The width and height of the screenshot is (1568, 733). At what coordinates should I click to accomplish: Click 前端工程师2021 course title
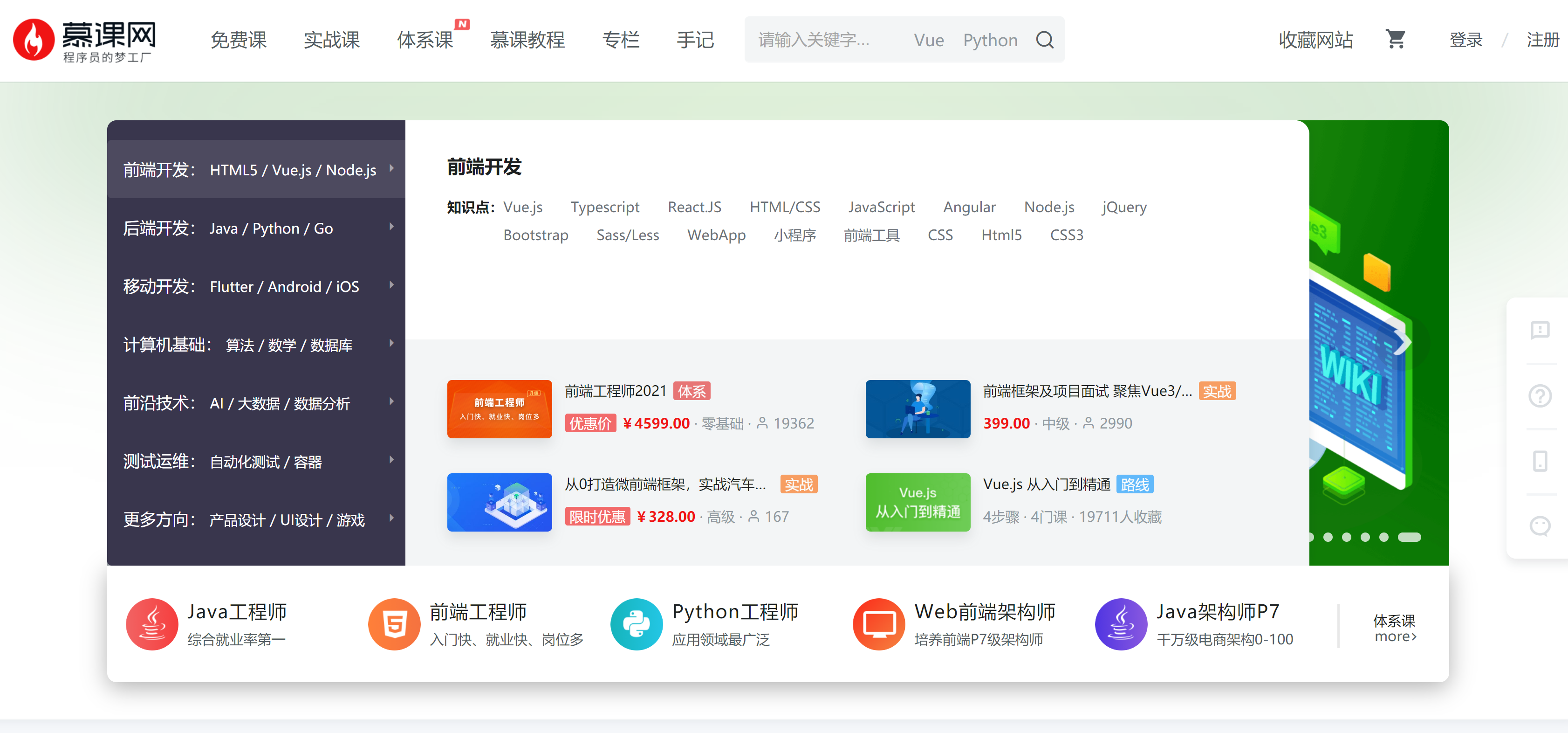coord(616,391)
